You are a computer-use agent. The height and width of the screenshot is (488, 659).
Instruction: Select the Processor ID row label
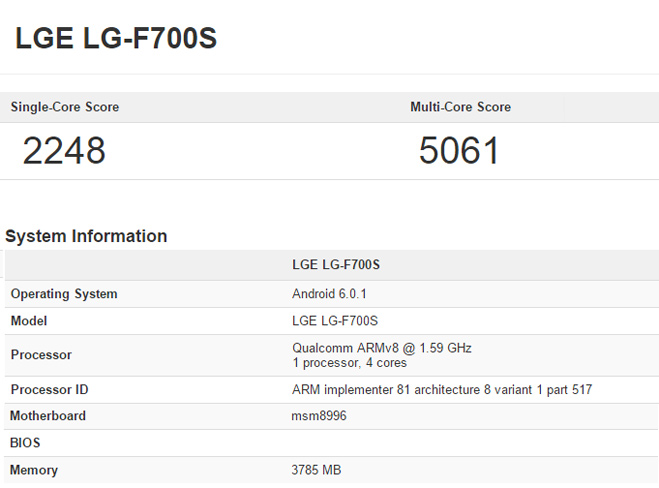[x=50, y=390]
